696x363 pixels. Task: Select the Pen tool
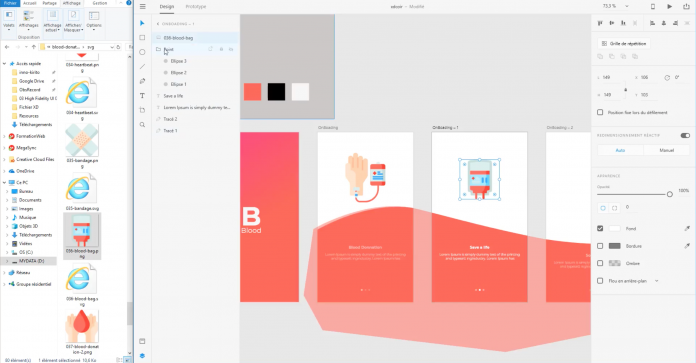(x=142, y=81)
